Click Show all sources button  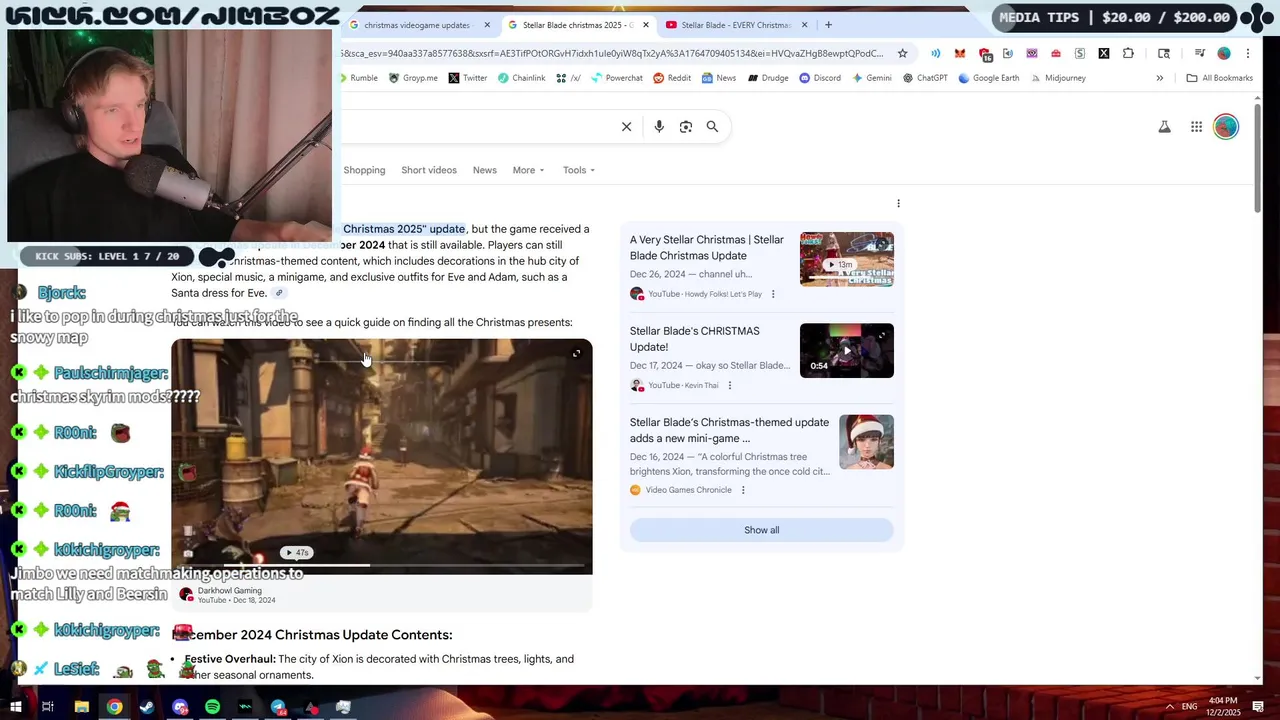[x=761, y=530]
